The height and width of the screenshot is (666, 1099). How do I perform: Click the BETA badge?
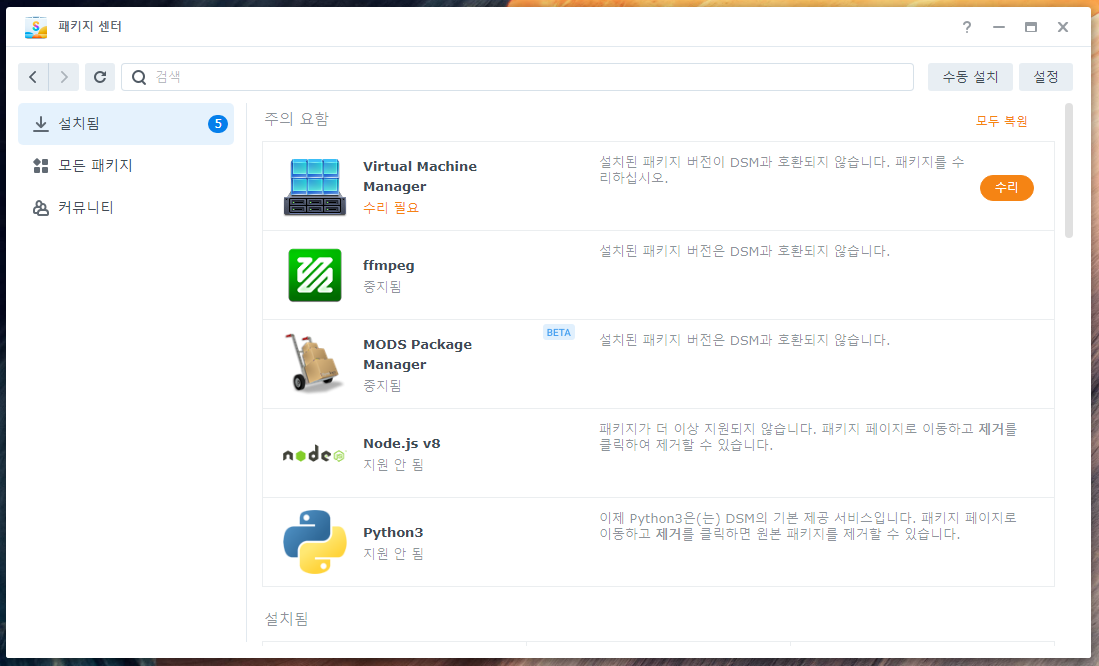coord(559,332)
